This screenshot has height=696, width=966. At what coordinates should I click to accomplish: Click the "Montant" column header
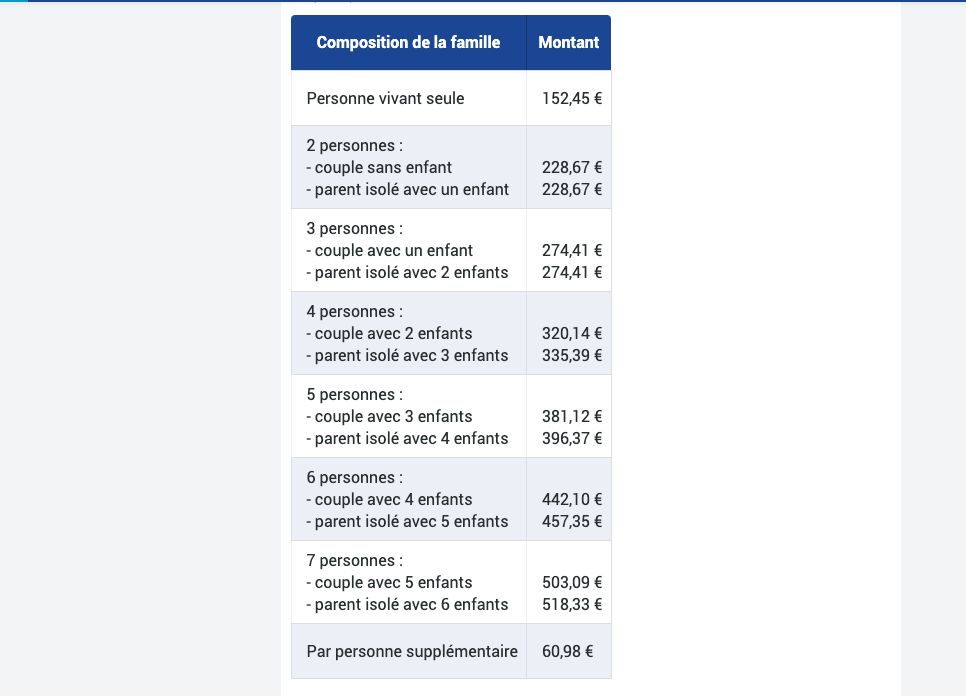point(568,42)
